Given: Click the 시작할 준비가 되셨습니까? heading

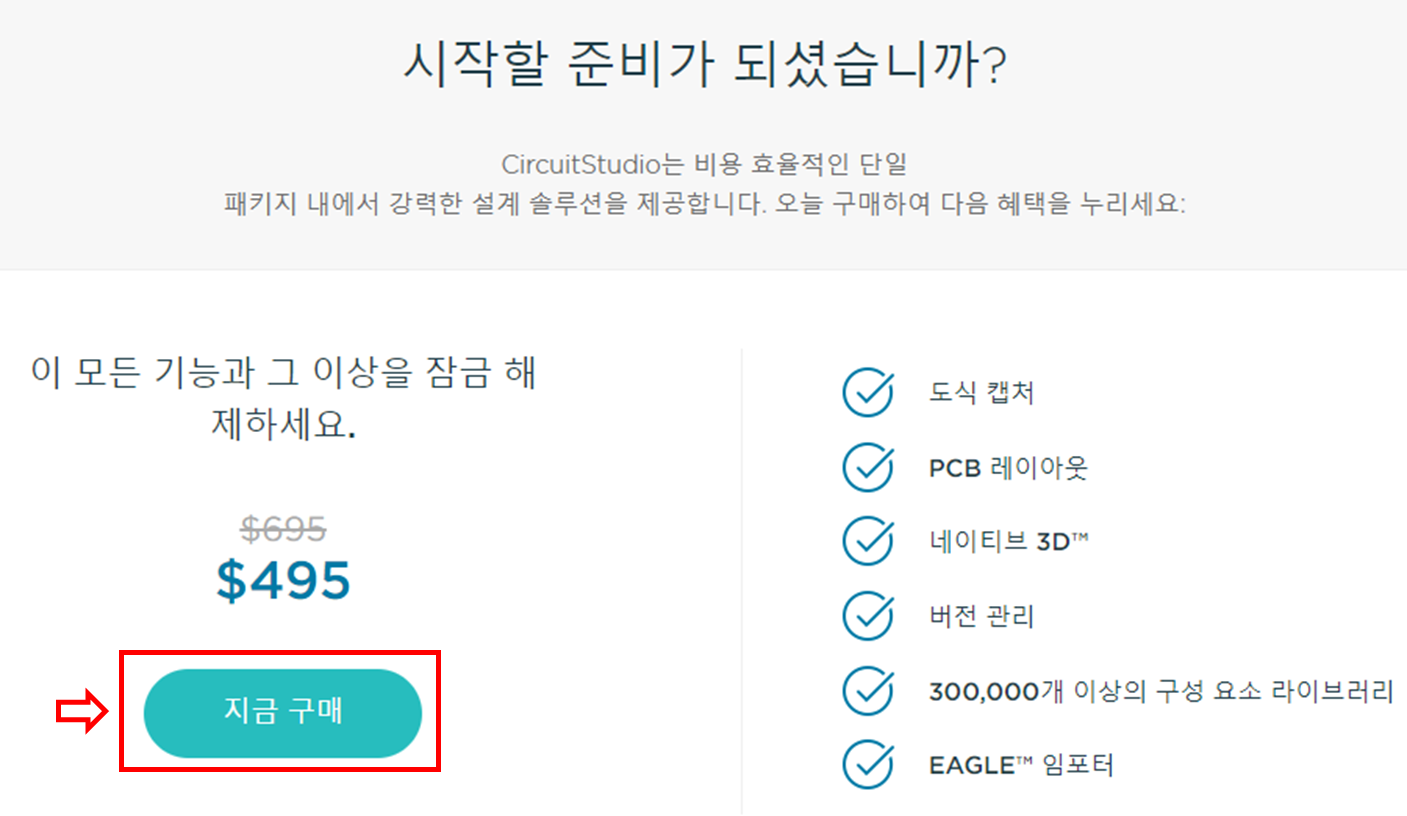Looking at the screenshot, I should pos(704,65).
